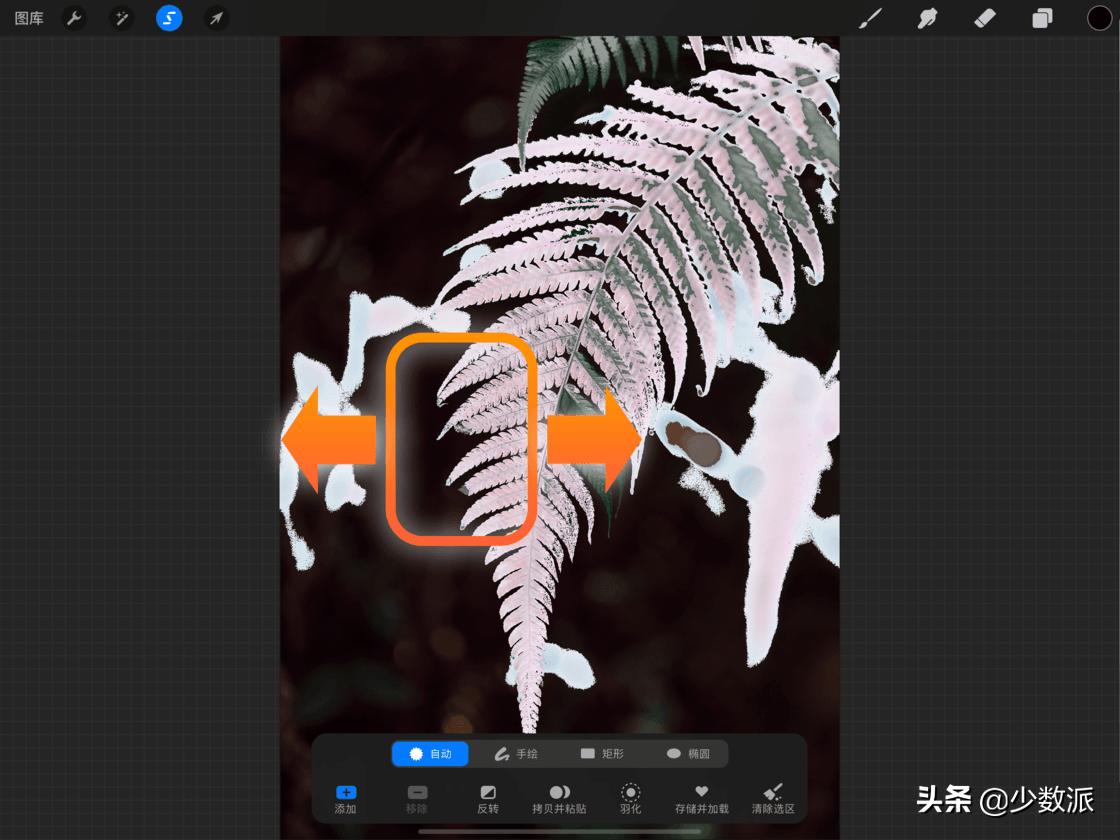1120x840 pixels.
Task: Open the color swatch picker
Action: click(x=1098, y=17)
